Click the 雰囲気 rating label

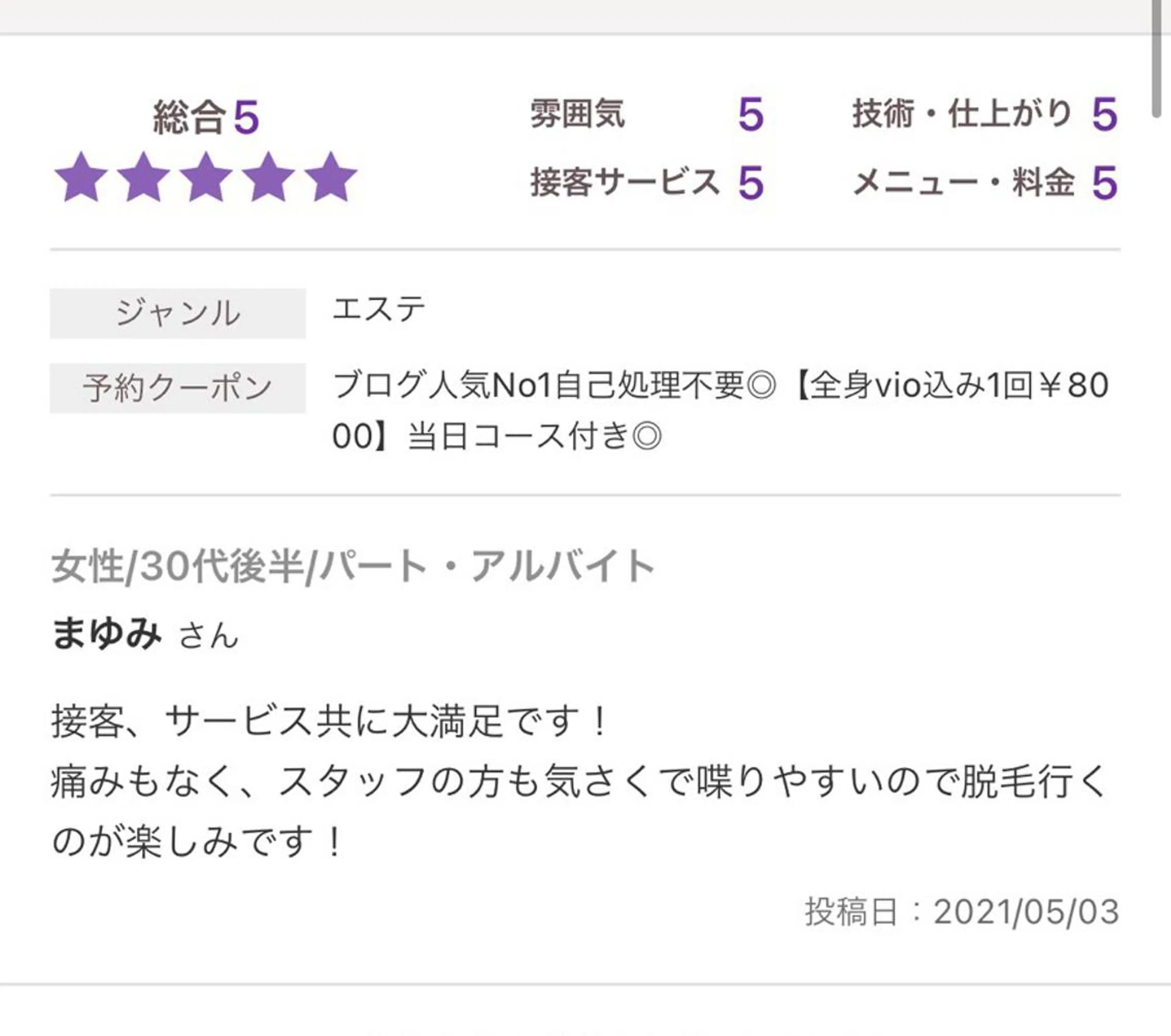578,113
